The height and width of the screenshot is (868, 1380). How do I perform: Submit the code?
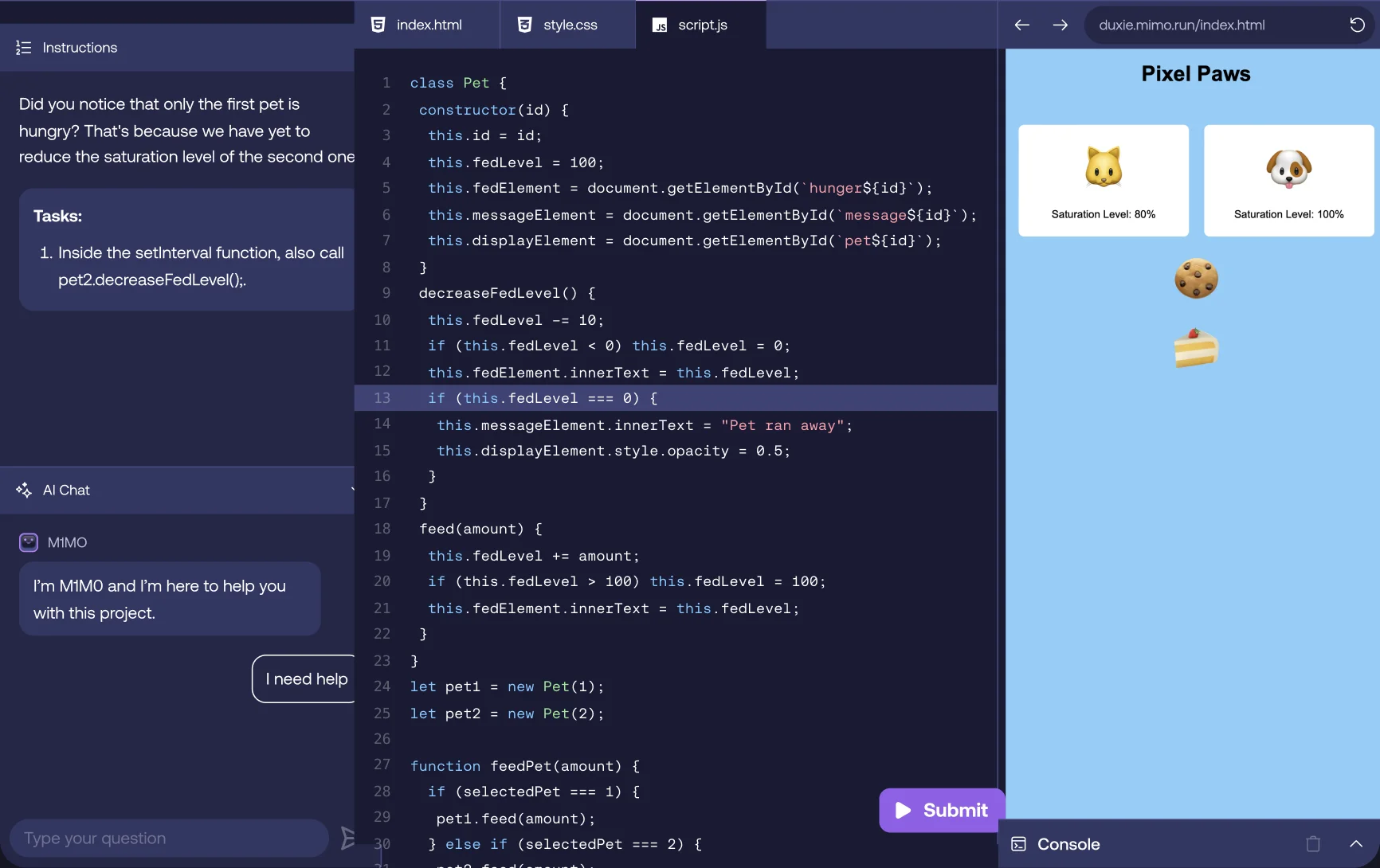[x=942, y=810]
